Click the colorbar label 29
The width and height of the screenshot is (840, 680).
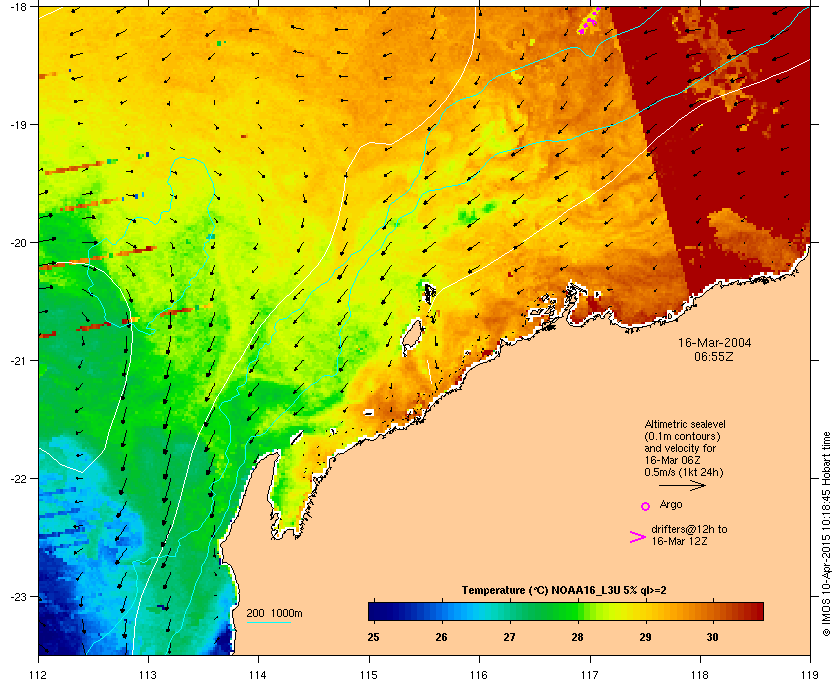(x=646, y=637)
